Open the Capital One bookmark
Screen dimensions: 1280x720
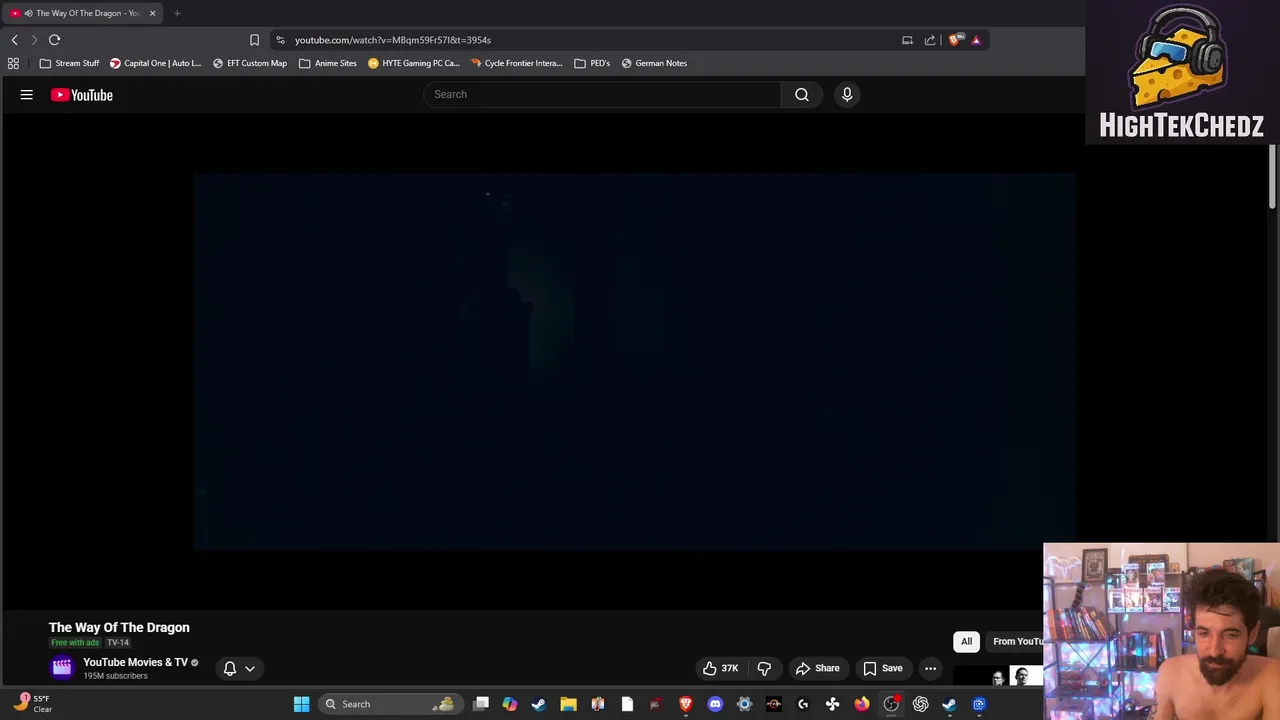155,63
